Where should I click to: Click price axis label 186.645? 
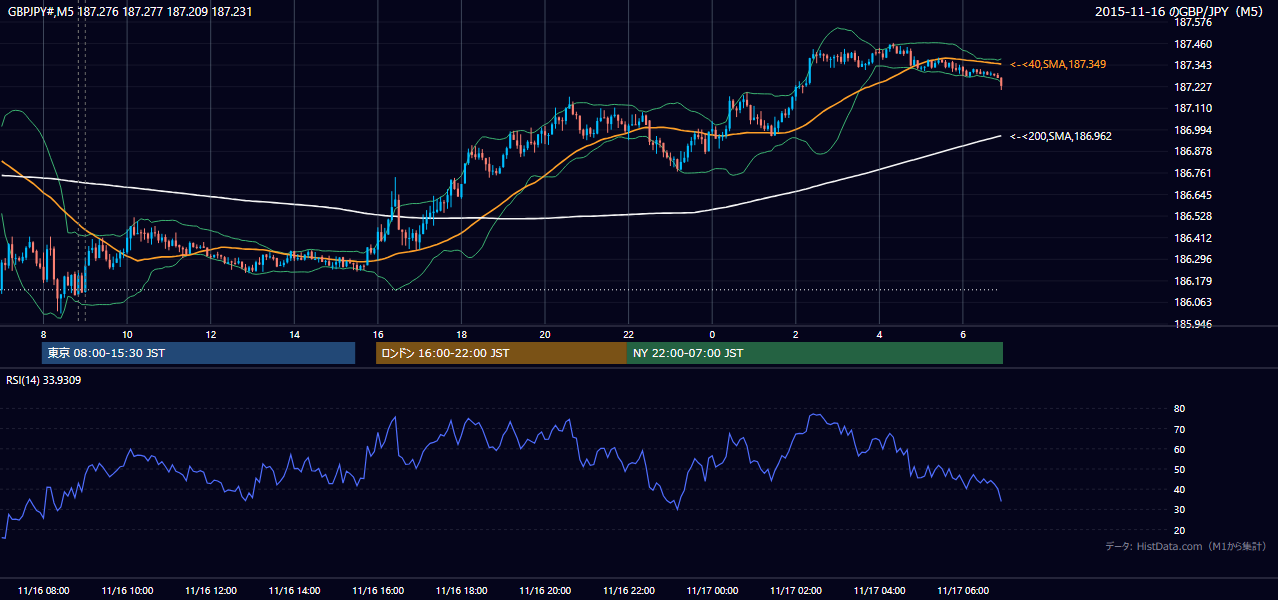pyautogui.click(x=1194, y=195)
